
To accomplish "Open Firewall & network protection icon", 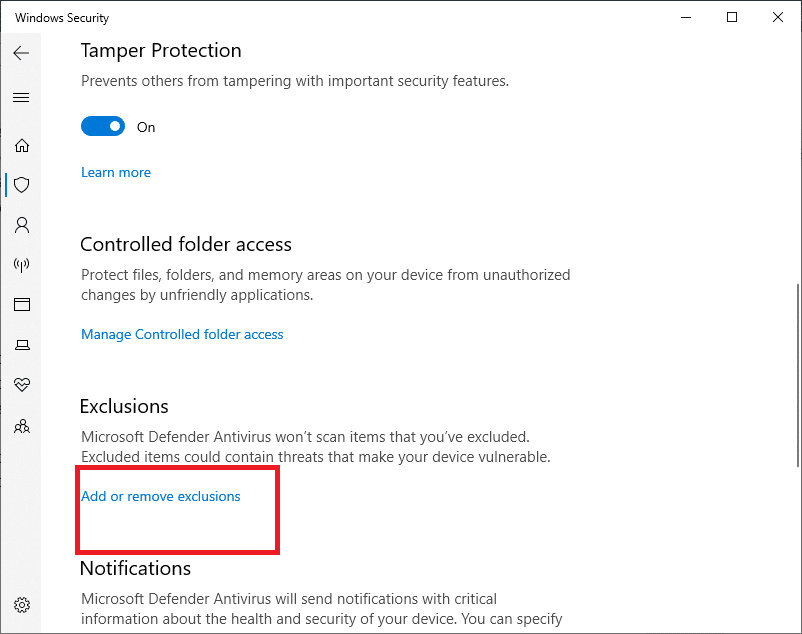I will click(21, 265).
